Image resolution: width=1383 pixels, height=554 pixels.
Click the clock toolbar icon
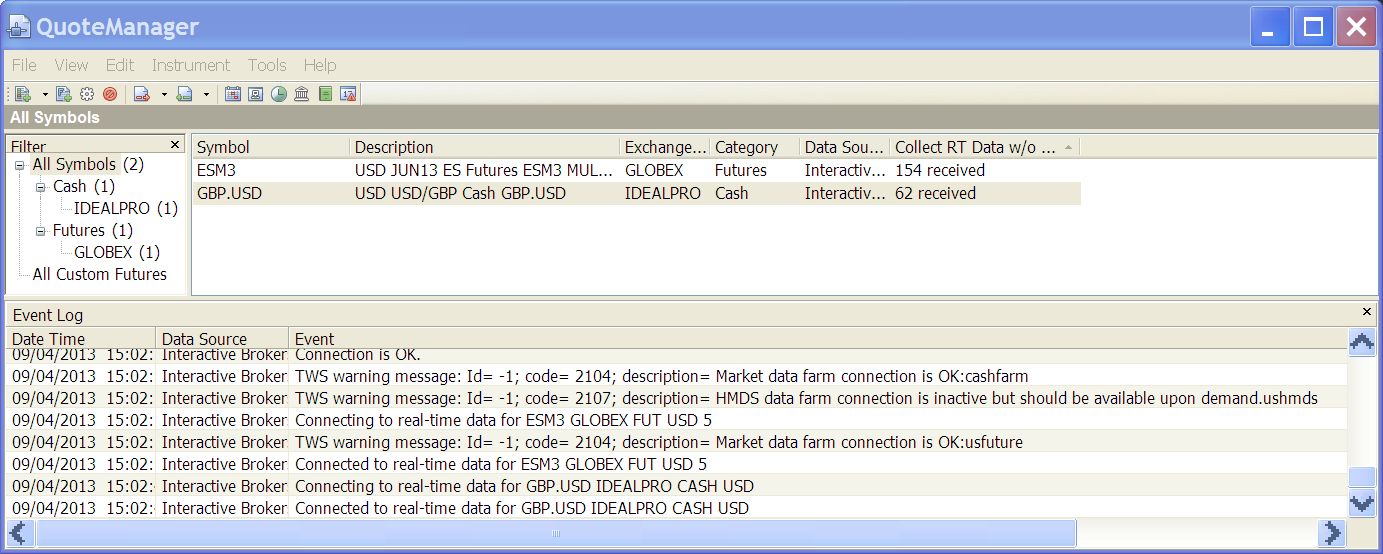pyautogui.click(x=279, y=94)
